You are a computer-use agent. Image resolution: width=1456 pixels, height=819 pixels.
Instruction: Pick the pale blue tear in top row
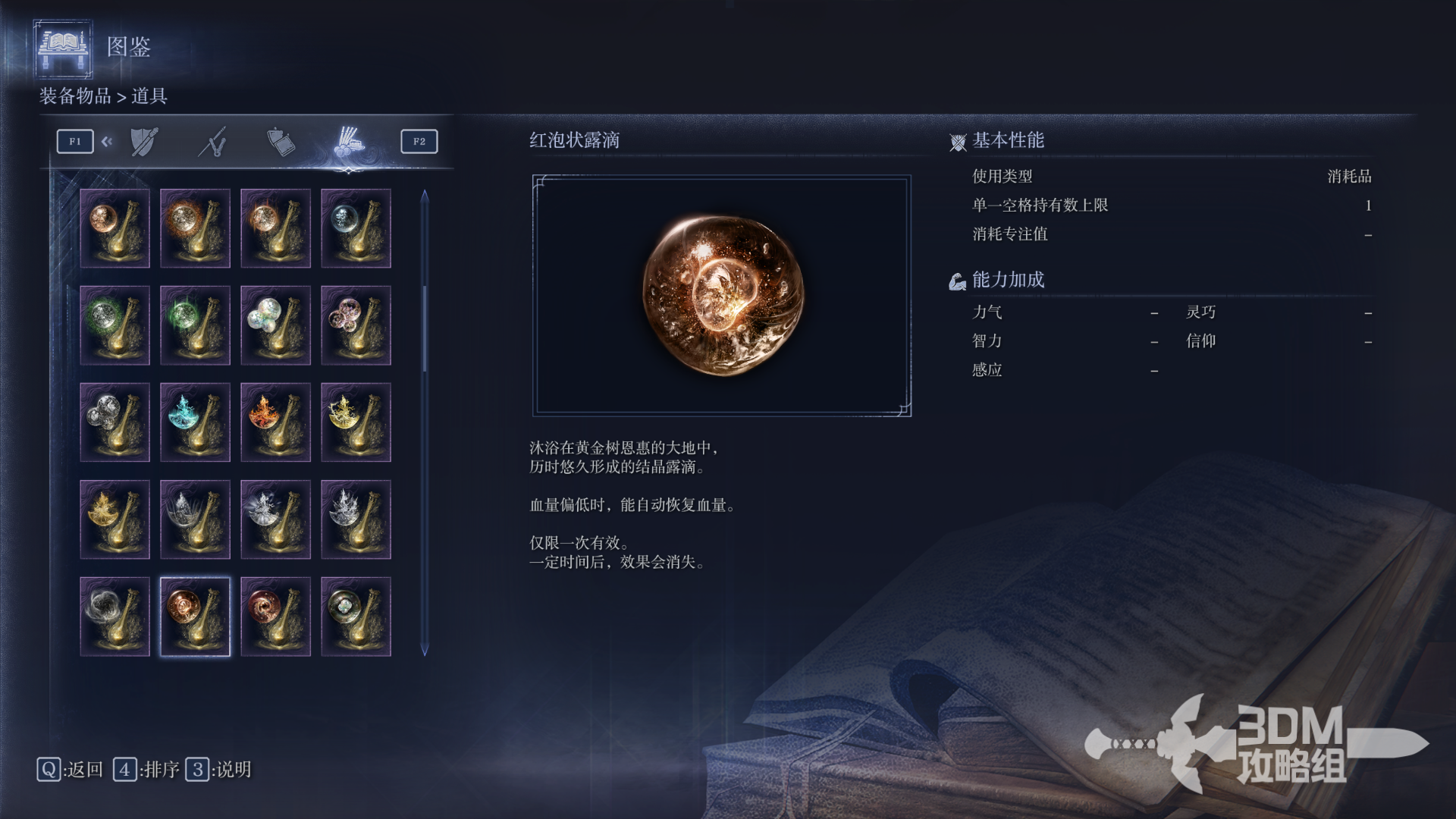tap(356, 228)
